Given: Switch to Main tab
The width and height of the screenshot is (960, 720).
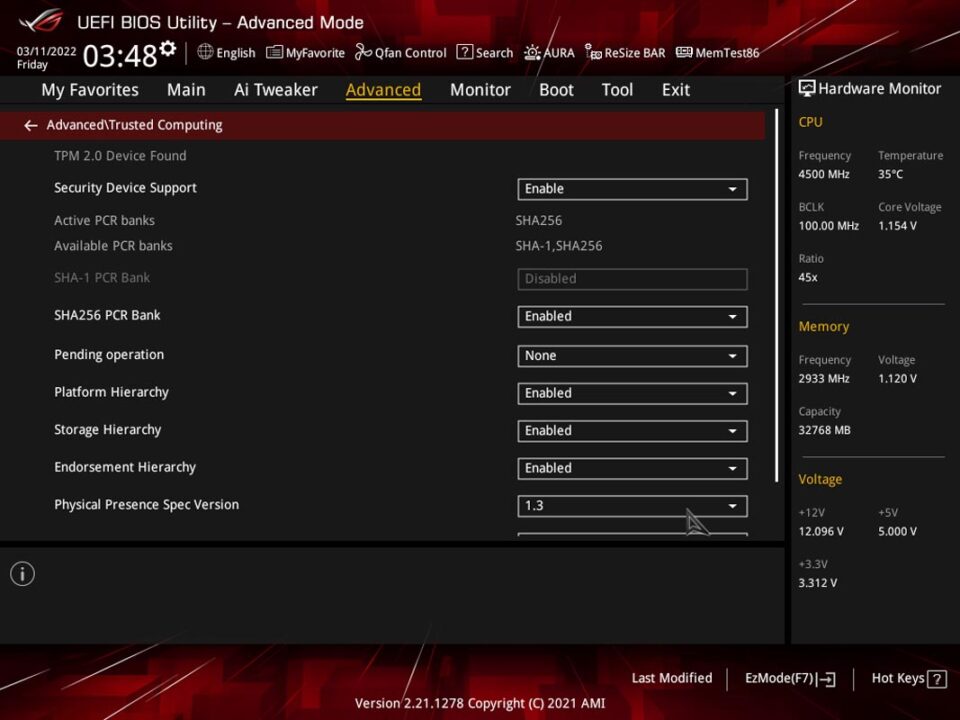Looking at the screenshot, I should tap(186, 90).
